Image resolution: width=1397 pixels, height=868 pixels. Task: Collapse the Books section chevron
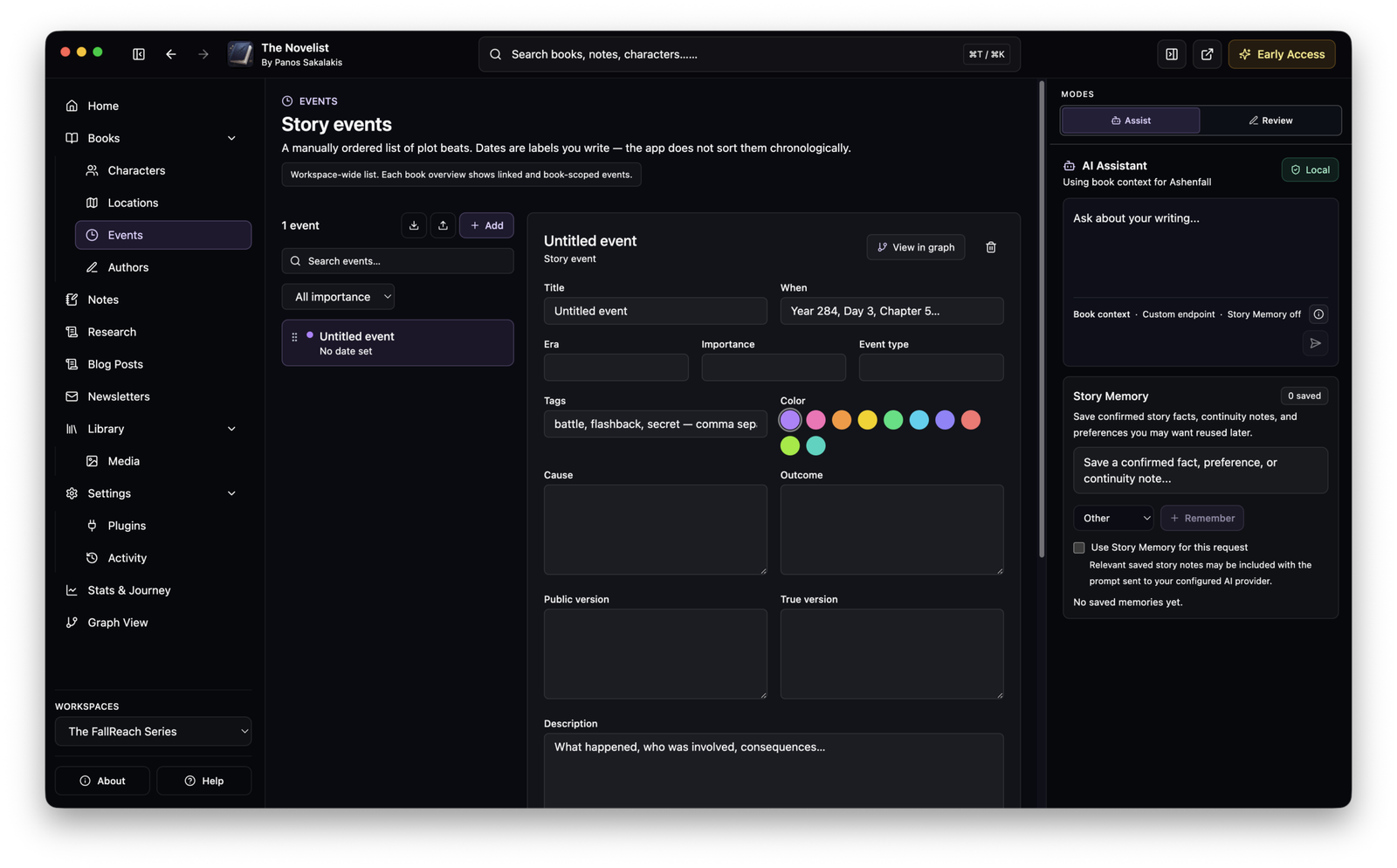click(x=231, y=138)
